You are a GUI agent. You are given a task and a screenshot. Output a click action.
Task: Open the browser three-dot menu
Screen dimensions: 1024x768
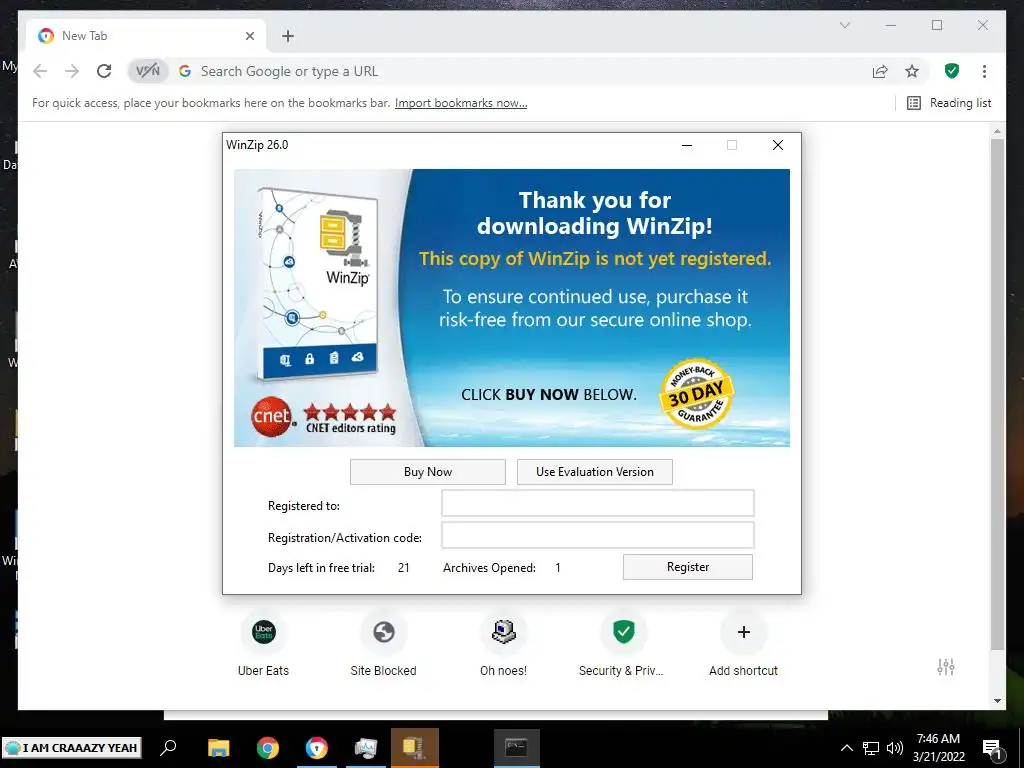point(984,71)
